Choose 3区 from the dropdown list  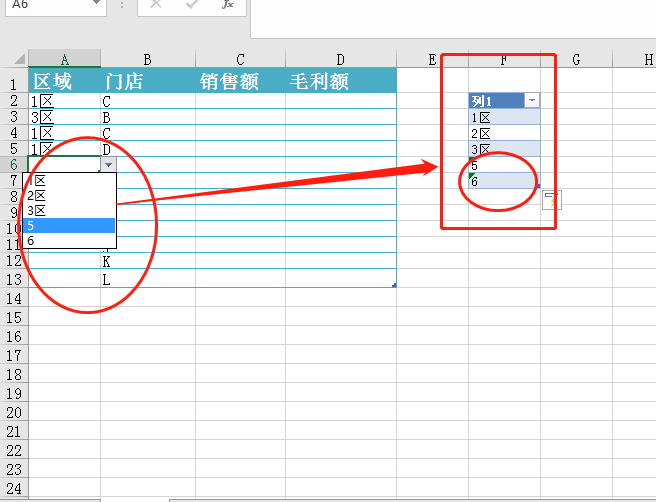tap(69, 210)
